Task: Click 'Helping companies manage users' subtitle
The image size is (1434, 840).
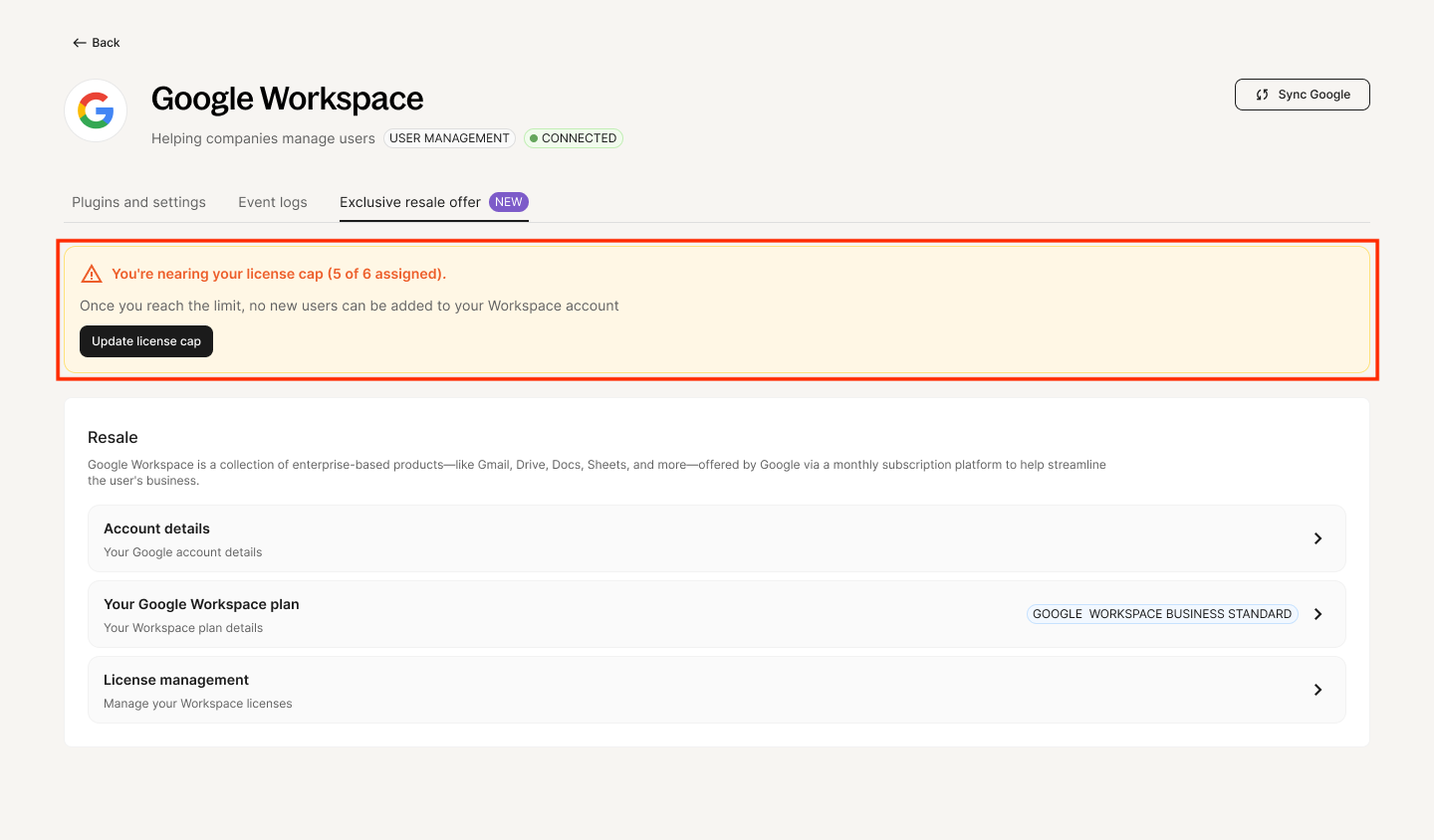Action: coord(263,138)
